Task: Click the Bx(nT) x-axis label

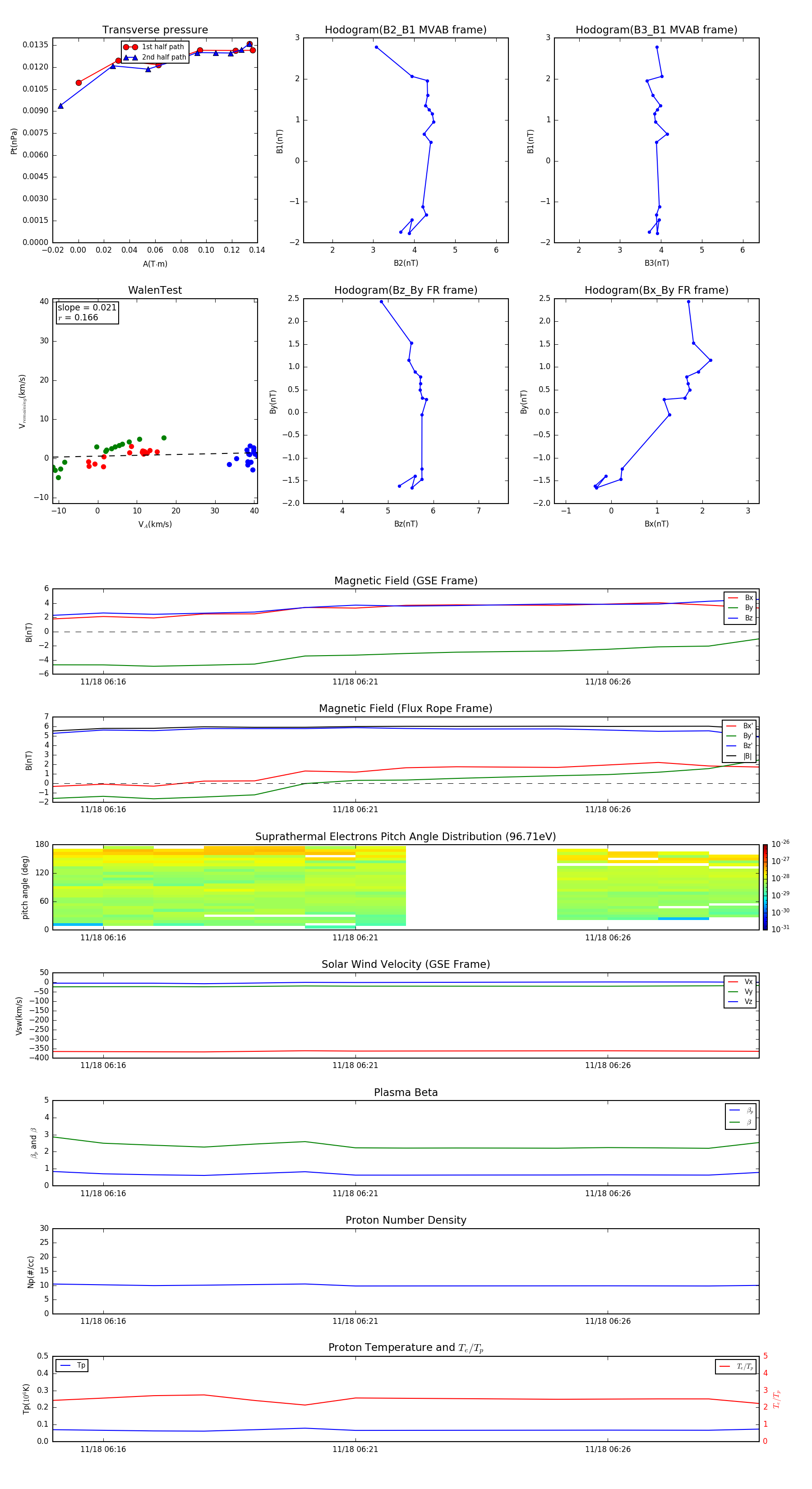Action: click(656, 524)
